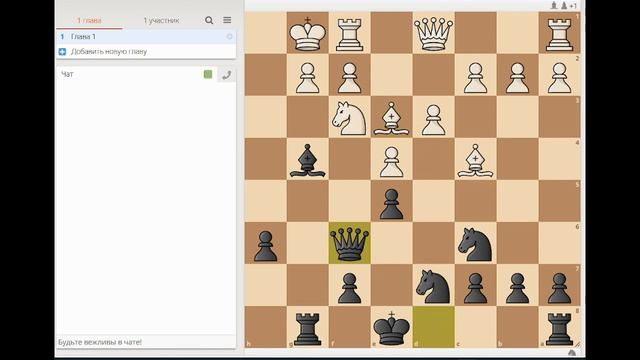
Task: Select the white bishop on e3
Action: click(391, 117)
